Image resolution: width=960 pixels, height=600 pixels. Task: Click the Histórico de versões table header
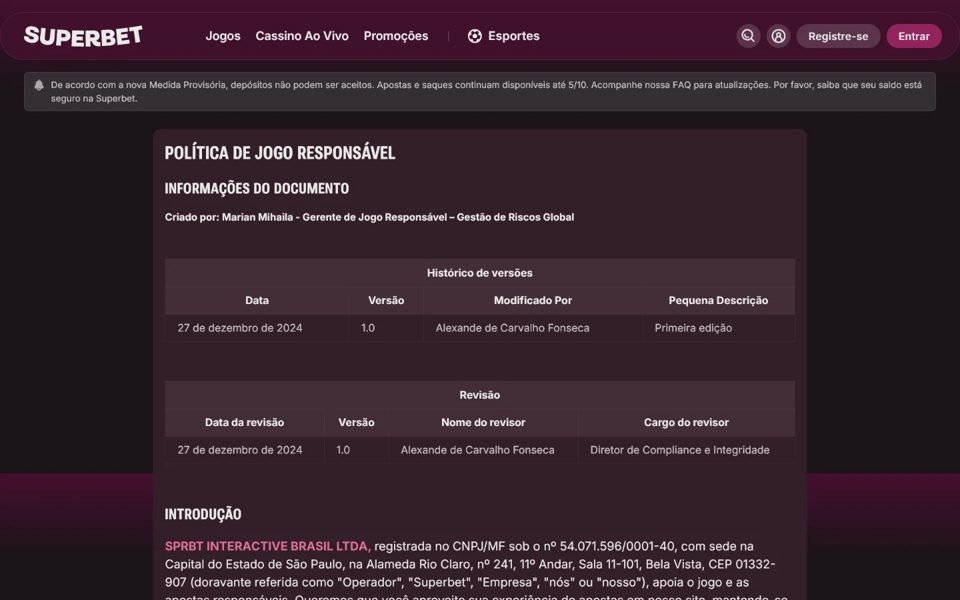coord(480,273)
